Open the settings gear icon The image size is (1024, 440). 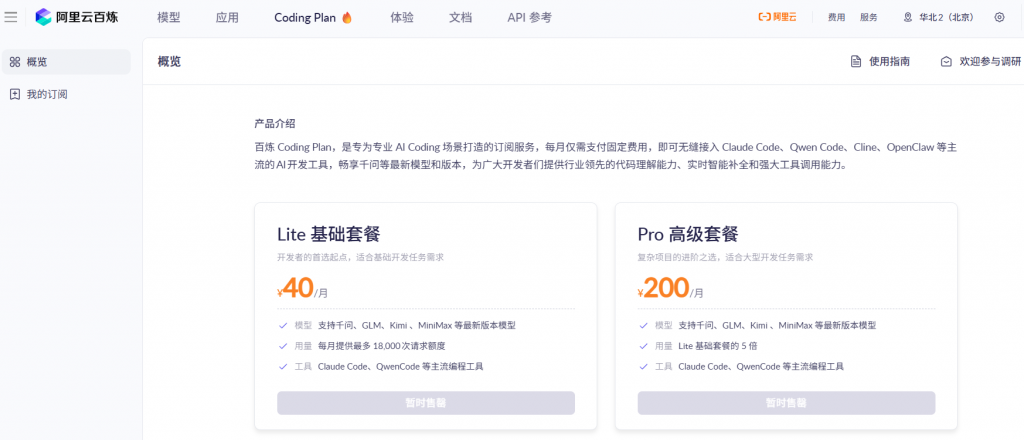tap(999, 17)
